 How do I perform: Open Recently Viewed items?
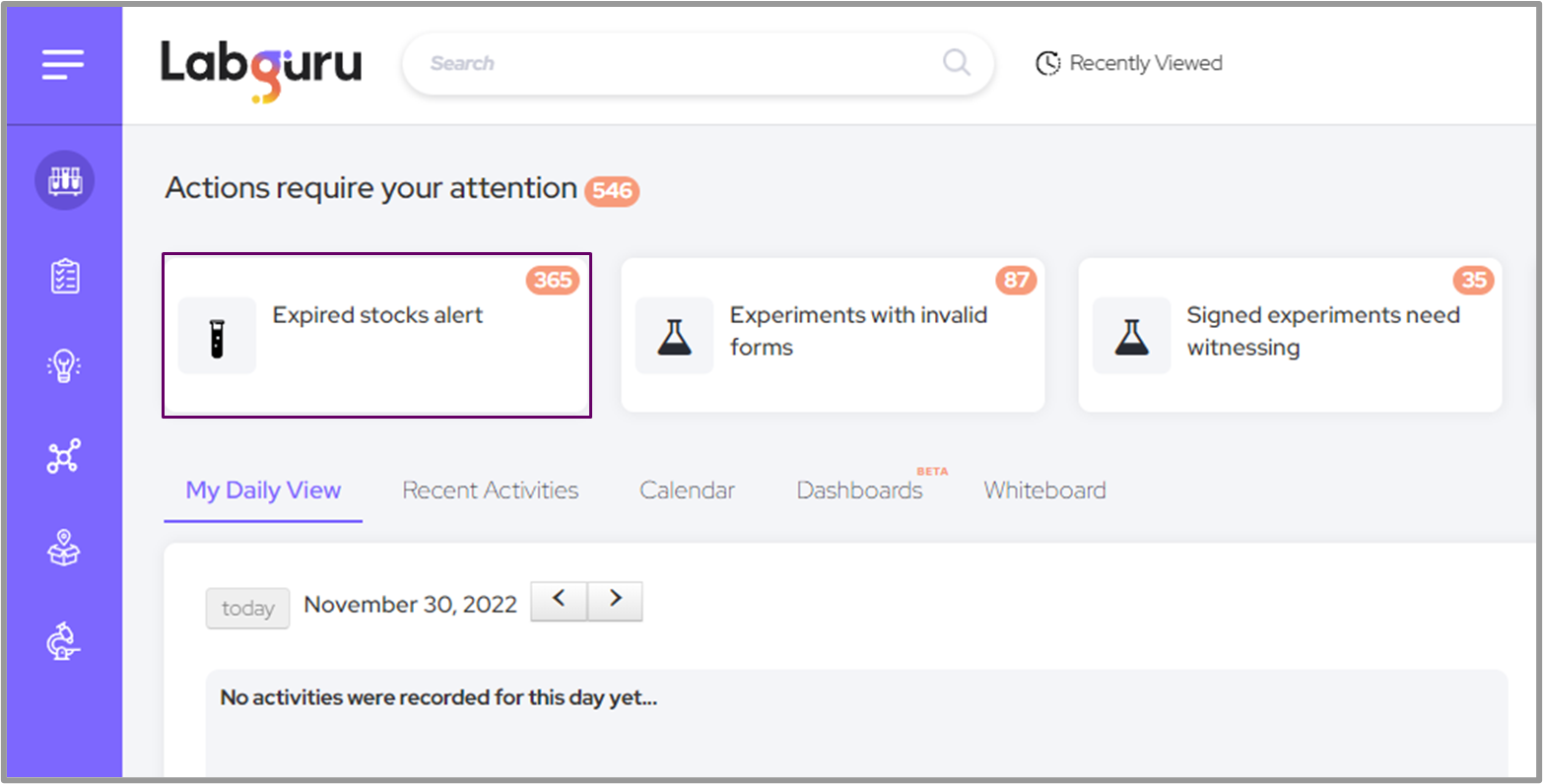[1129, 63]
